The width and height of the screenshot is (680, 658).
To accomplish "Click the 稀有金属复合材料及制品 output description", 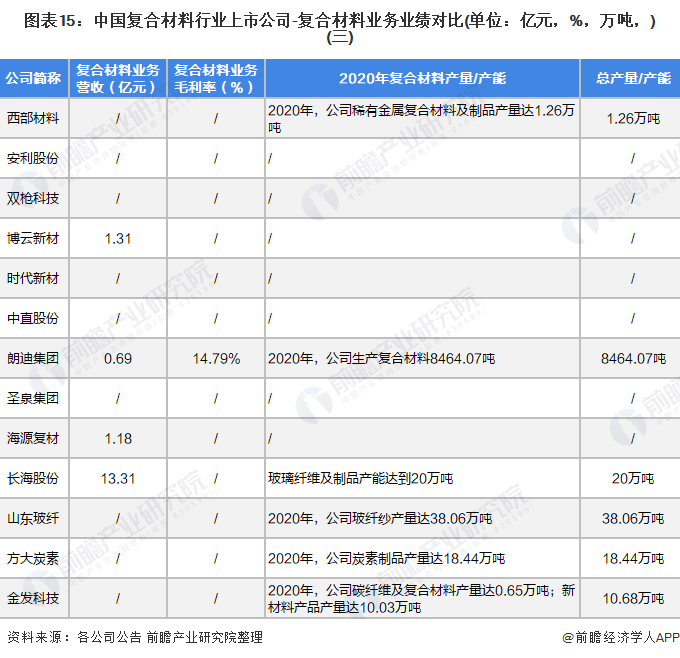I will [x=422, y=119].
